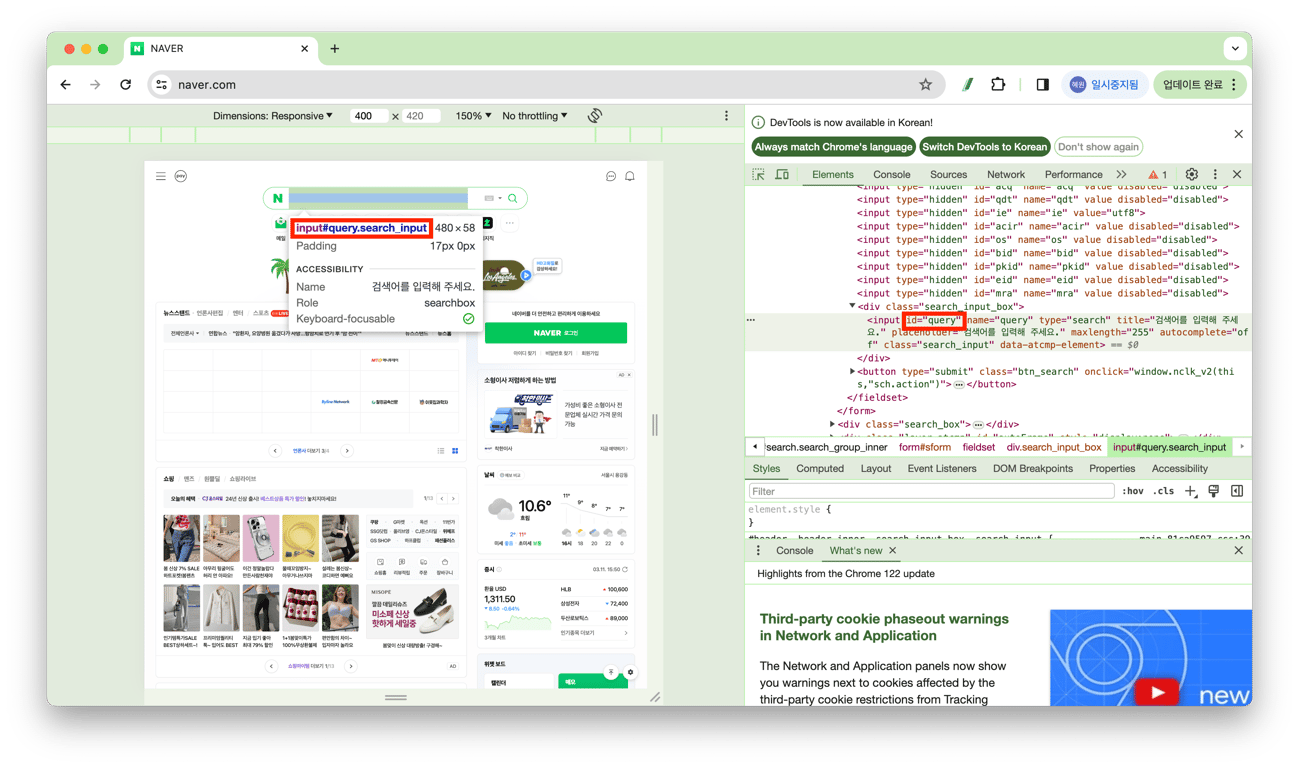
Task: Click the viewport width field showing 400
Action: 368,116
